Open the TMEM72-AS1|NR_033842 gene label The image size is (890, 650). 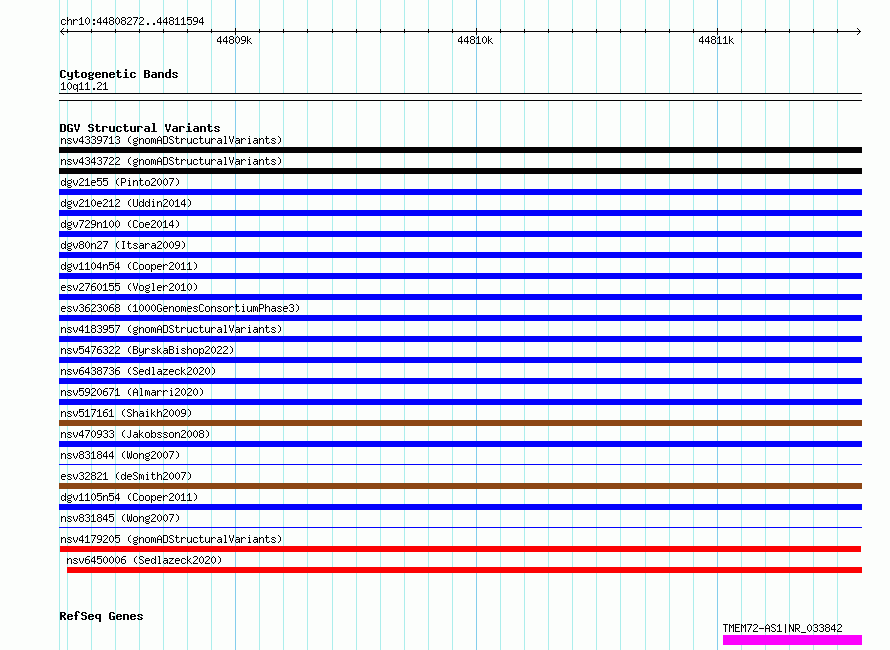(782, 628)
